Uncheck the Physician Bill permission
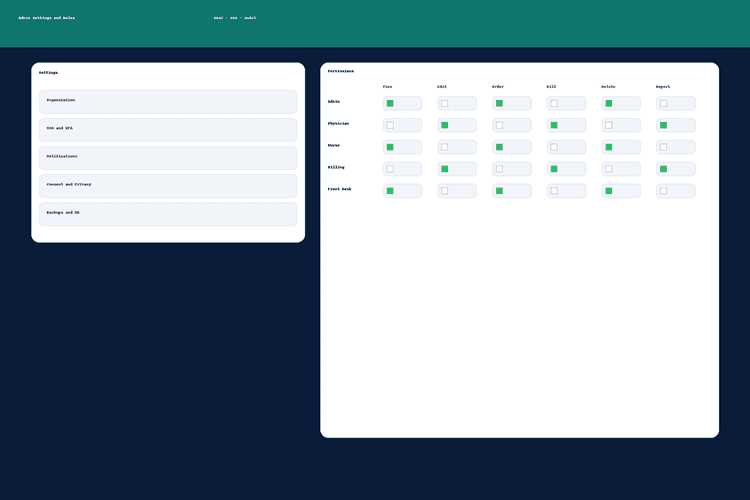The image size is (750, 500). pos(554,125)
